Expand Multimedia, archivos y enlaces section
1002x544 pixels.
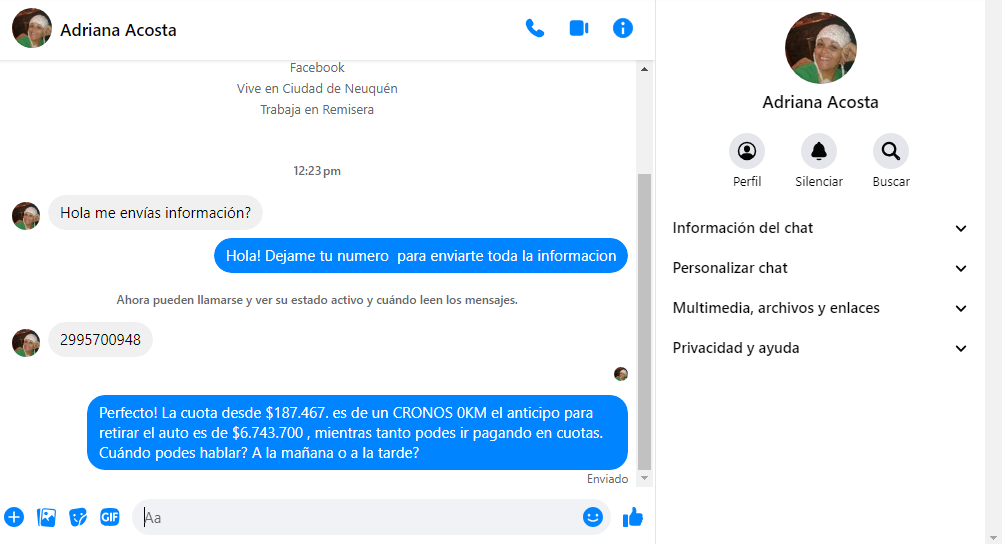coord(820,308)
